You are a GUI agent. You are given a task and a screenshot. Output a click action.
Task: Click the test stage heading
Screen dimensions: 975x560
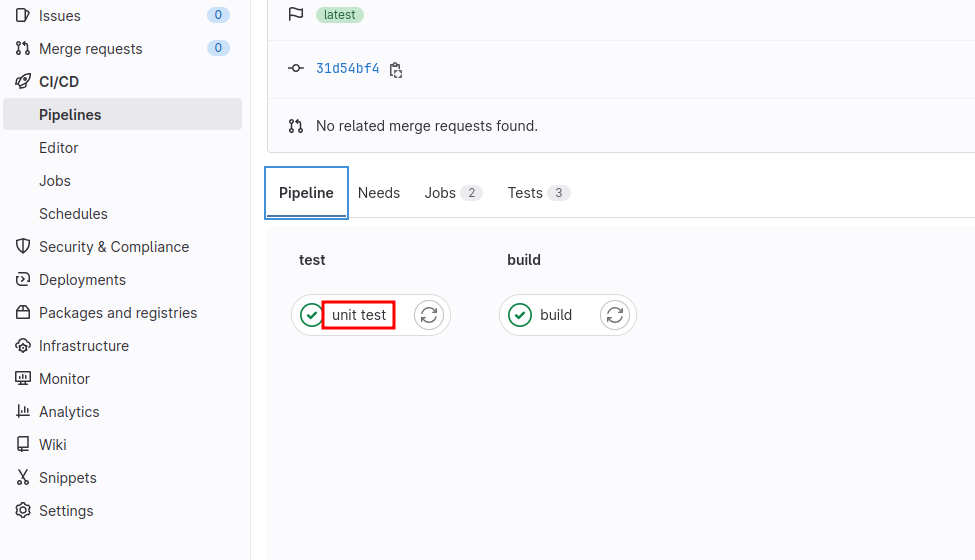(312, 260)
